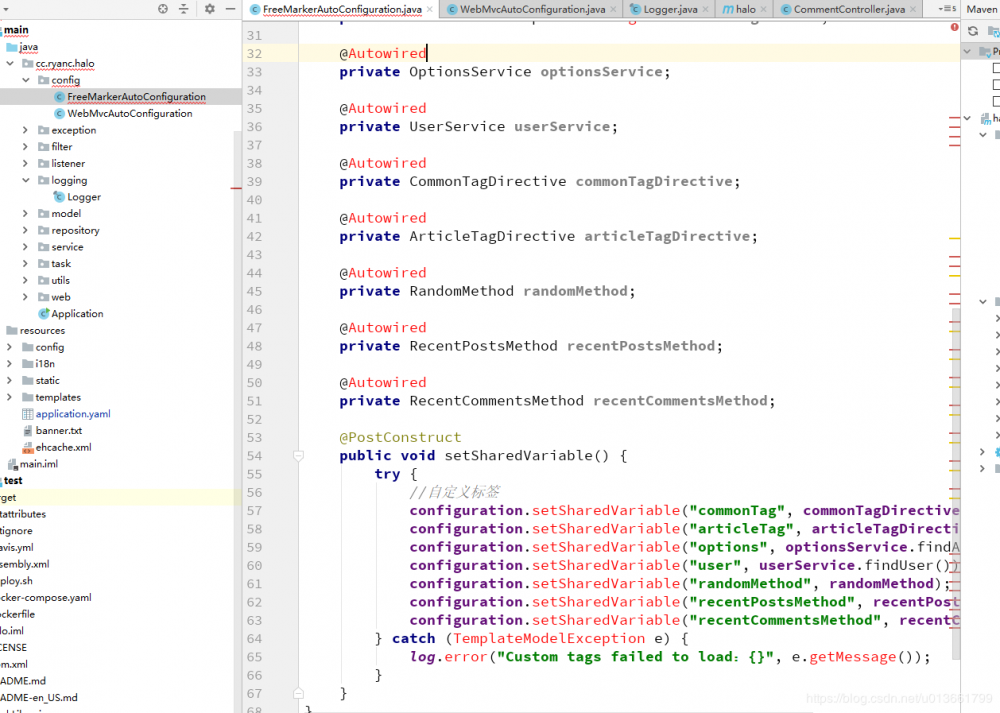This screenshot has height=713, width=1000.
Task: Click the Maven generate sources folder icon
Action: (x=994, y=31)
